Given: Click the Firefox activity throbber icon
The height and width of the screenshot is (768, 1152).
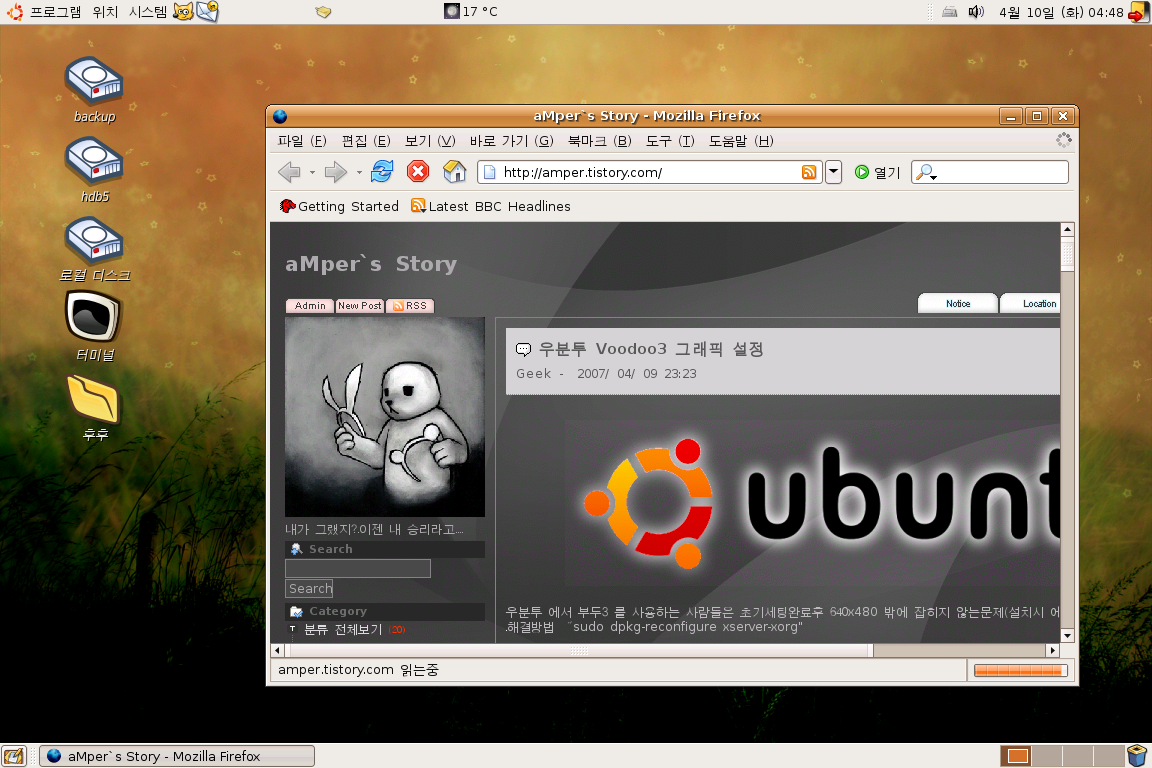Looking at the screenshot, I should [x=1064, y=140].
